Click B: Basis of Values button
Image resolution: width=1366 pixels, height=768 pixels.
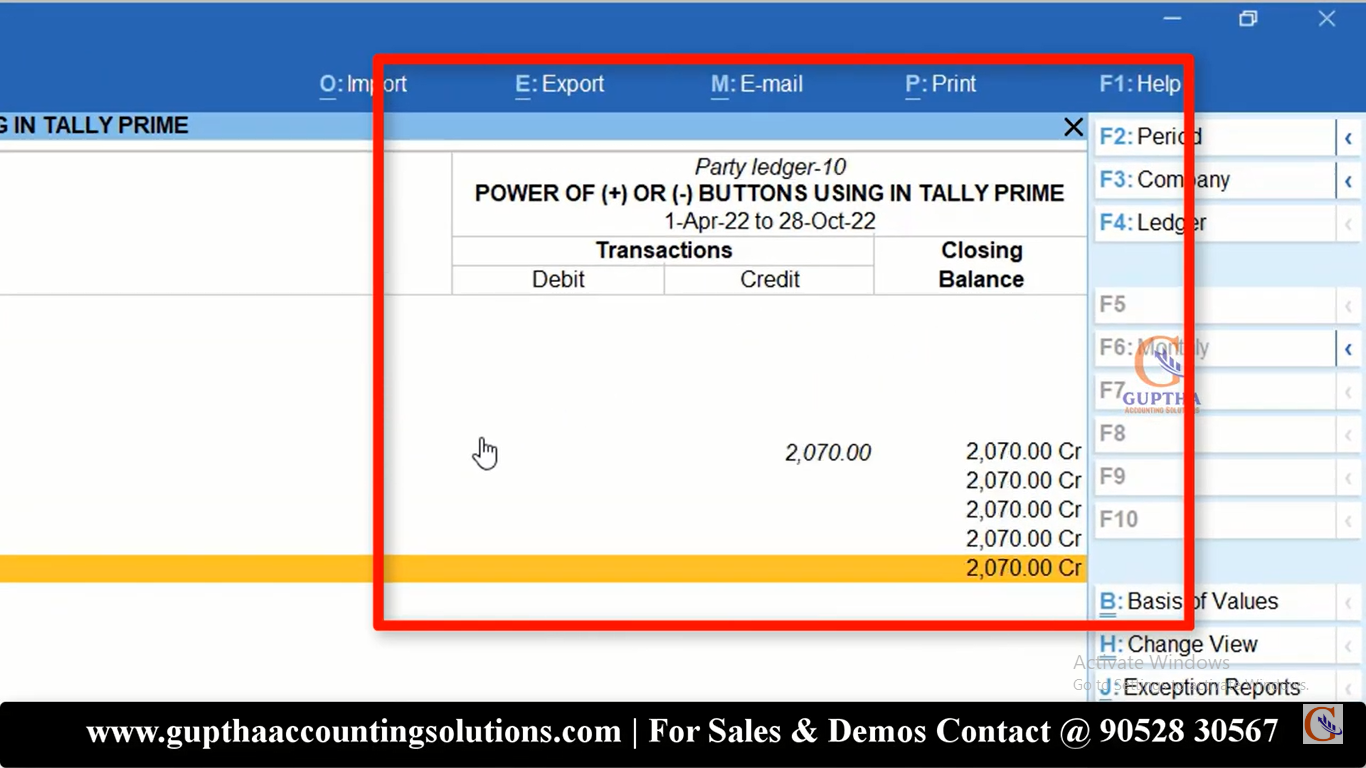coord(1215,602)
